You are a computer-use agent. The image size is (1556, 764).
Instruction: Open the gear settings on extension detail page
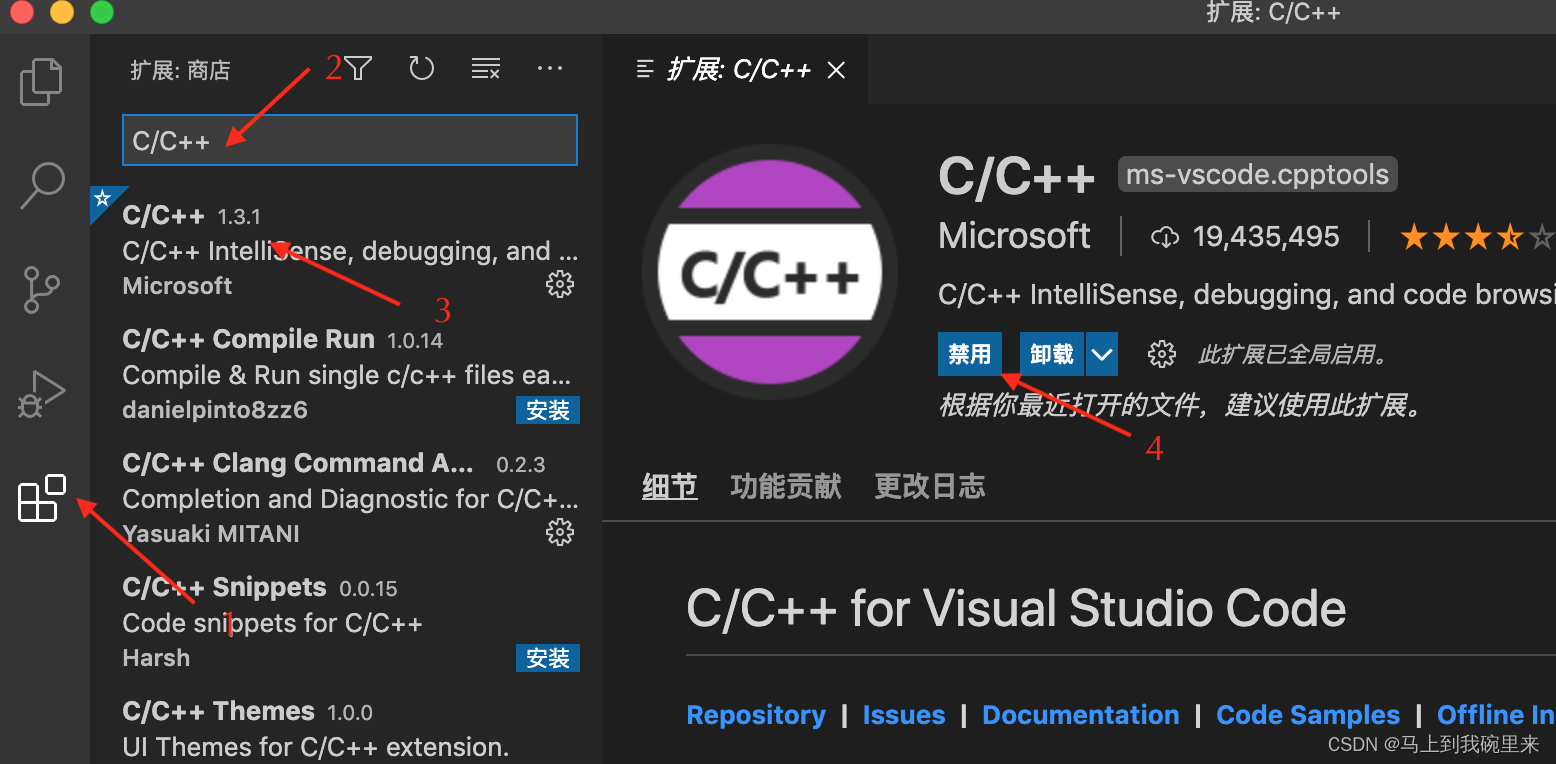point(1161,354)
